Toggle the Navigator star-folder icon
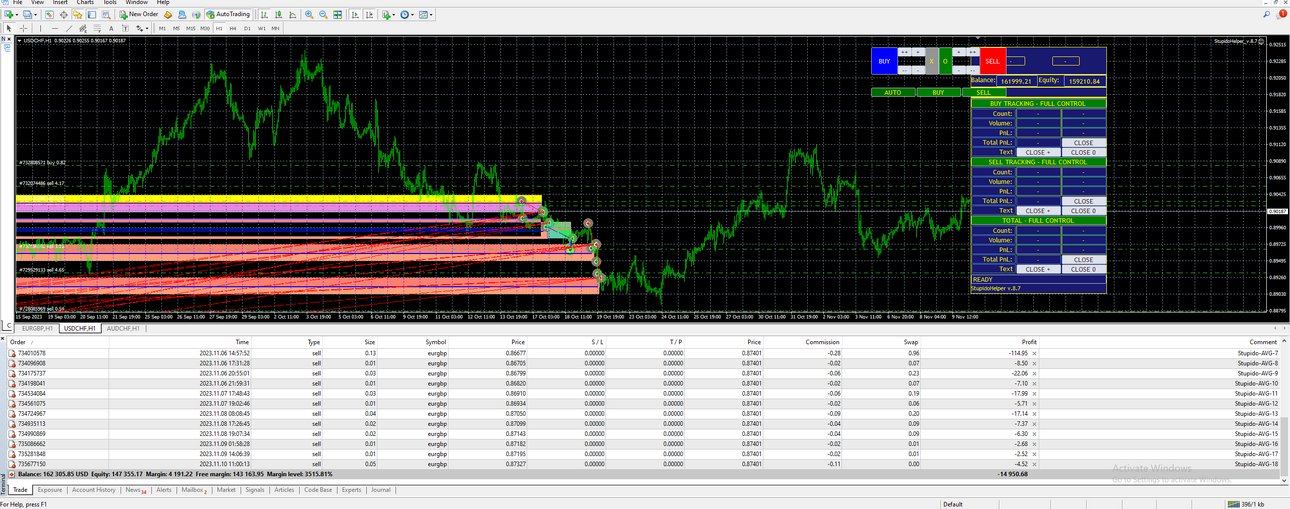1290x509 pixels. point(78,14)
